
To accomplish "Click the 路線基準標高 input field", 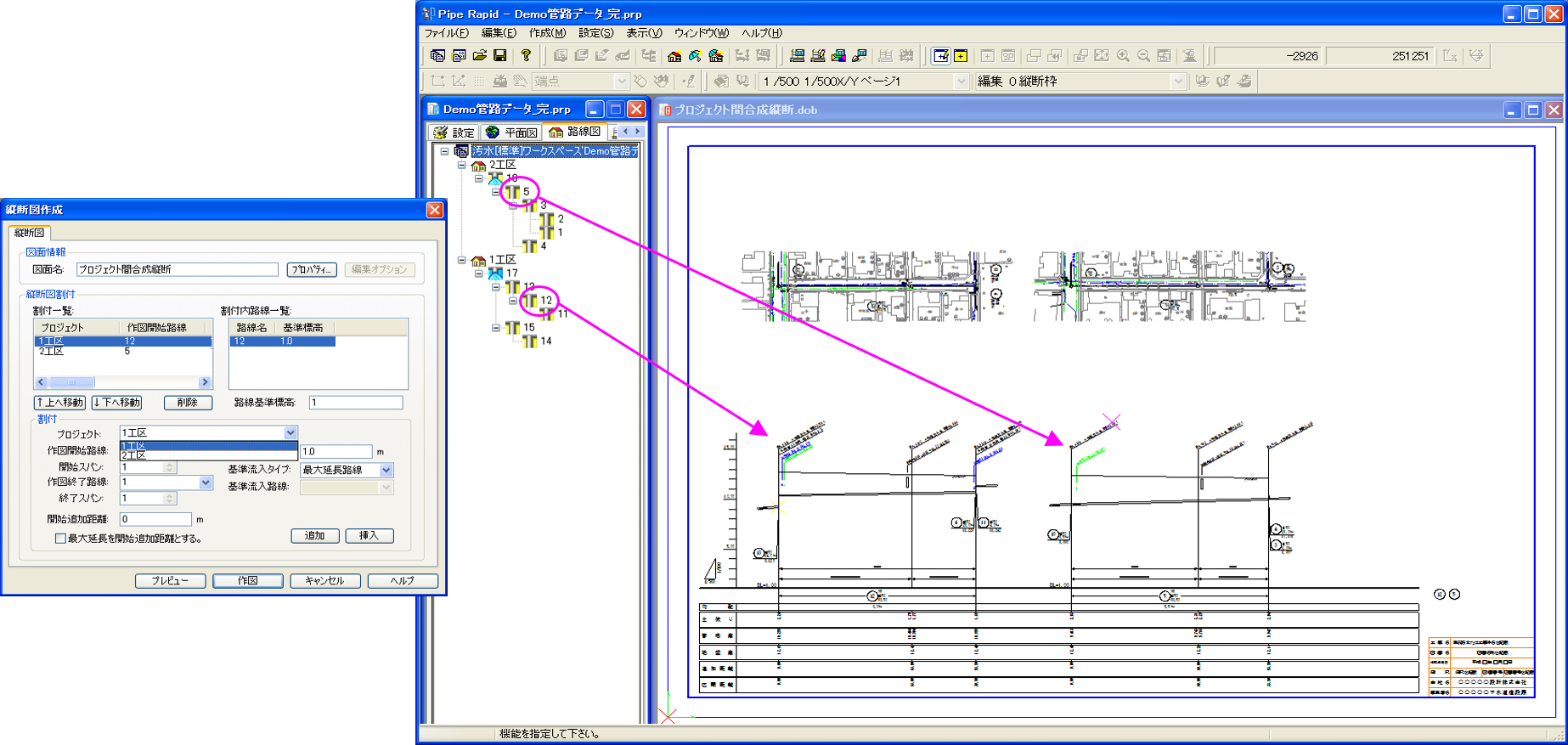I will 355,403.
